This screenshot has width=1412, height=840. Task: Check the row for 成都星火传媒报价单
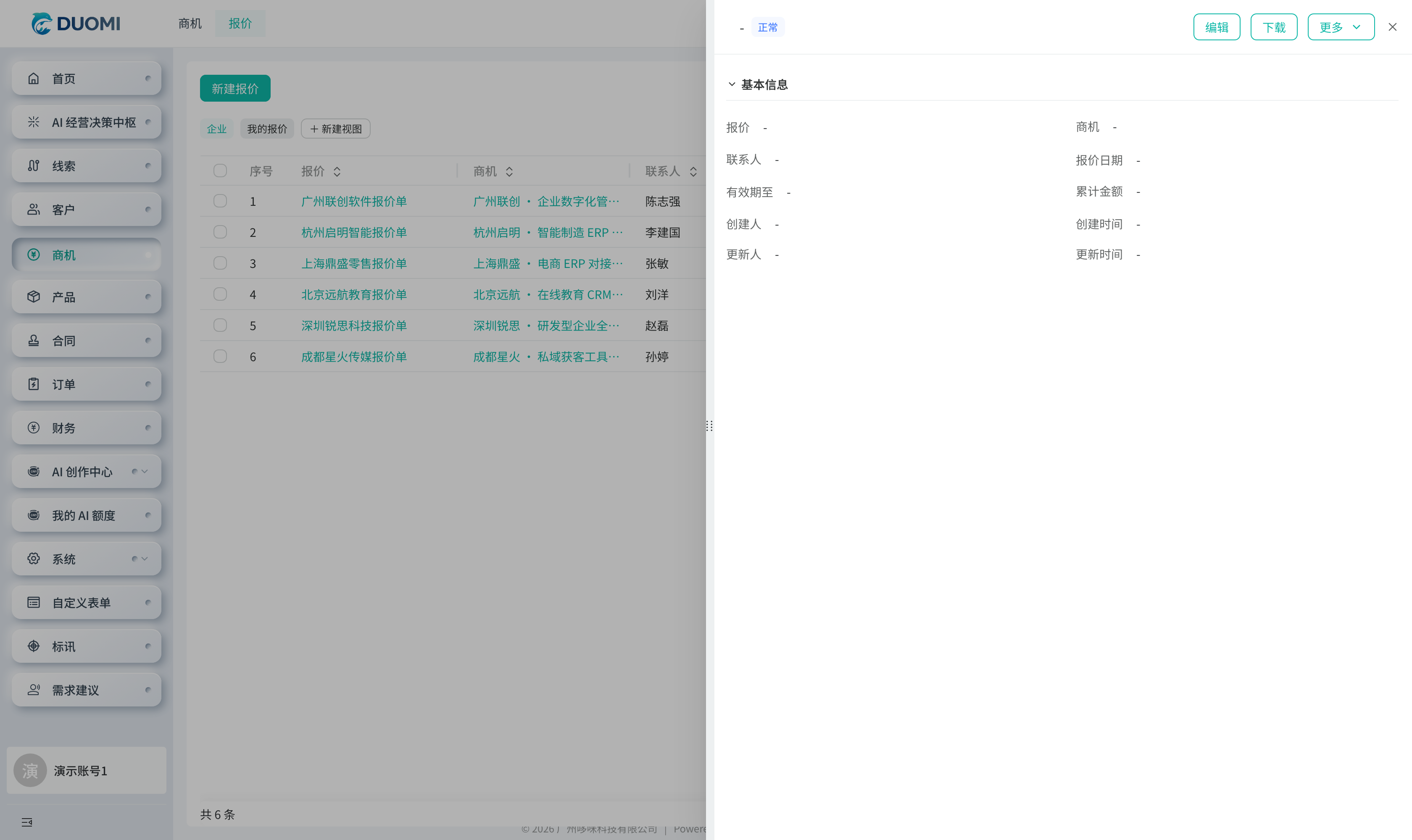click(x=220, y=356)
